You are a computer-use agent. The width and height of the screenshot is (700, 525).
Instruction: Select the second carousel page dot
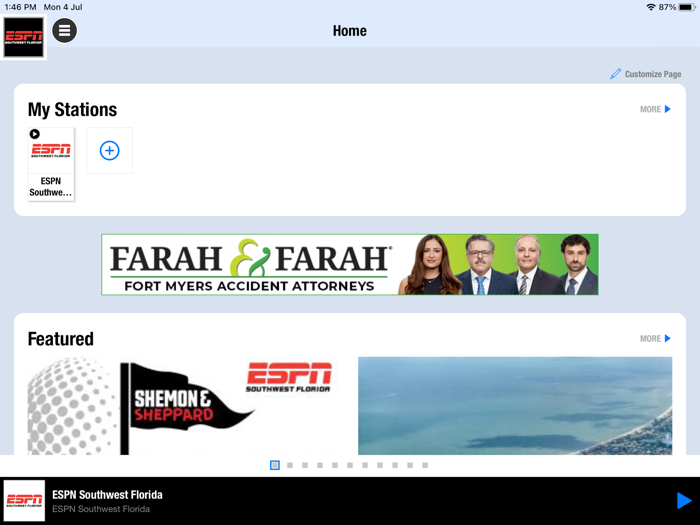tap(290, 466)
